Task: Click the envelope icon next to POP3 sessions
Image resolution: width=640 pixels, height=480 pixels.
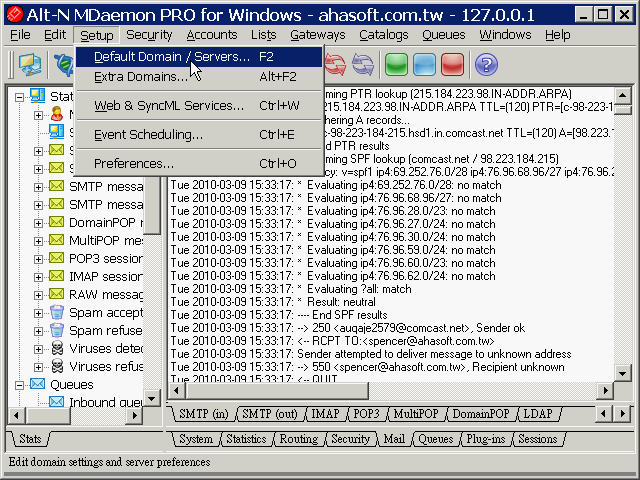Action: [x=56, y=258]
